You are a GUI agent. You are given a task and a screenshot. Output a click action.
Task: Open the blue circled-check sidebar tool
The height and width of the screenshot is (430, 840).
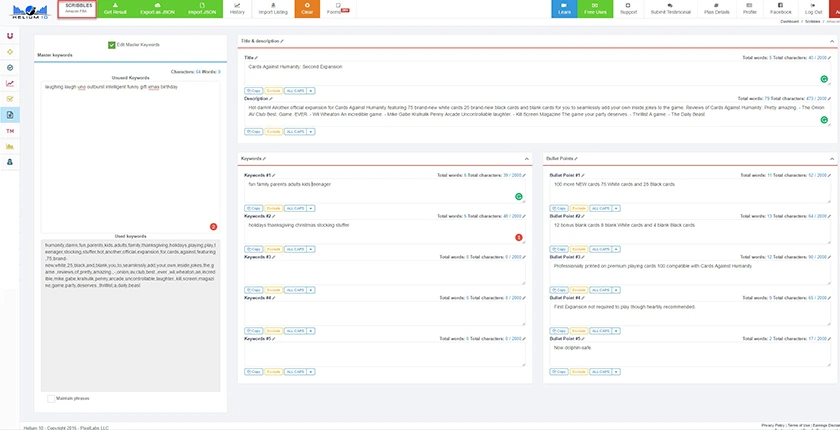pos(10,67)
